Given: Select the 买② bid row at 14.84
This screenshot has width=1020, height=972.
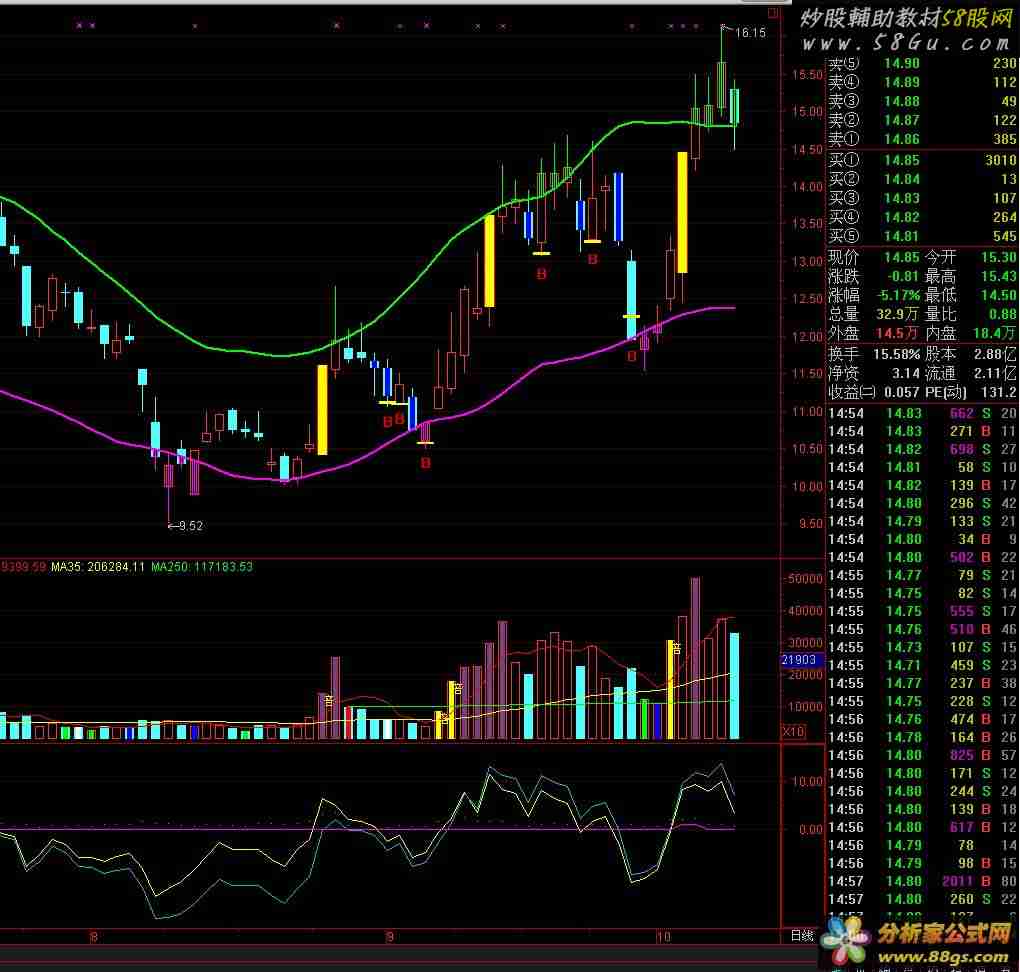Looking at the screenshot, I should pyautogui.click(x=922, y=179).
